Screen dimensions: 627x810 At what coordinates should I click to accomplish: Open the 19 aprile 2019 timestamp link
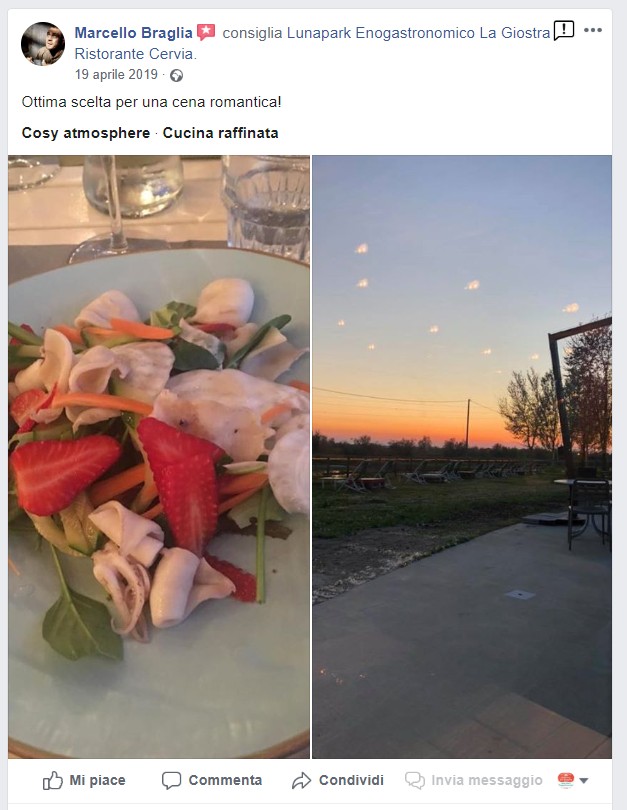(x=116, y=74)
